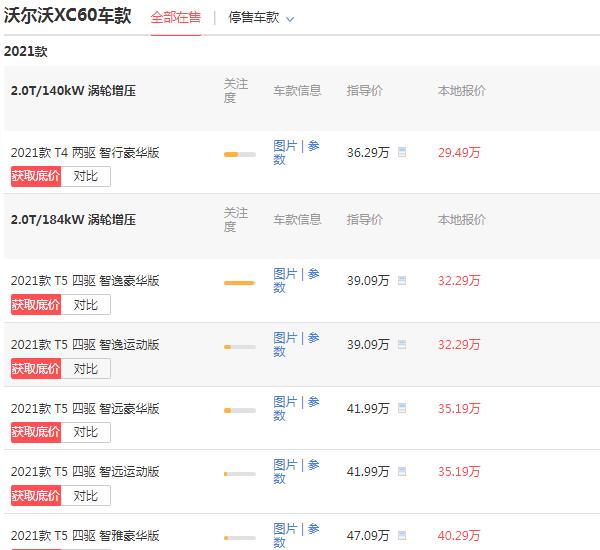Expand the 停售车款 dropdown
The width and height of the screenshot is (600, 550).
click(261, 18)
